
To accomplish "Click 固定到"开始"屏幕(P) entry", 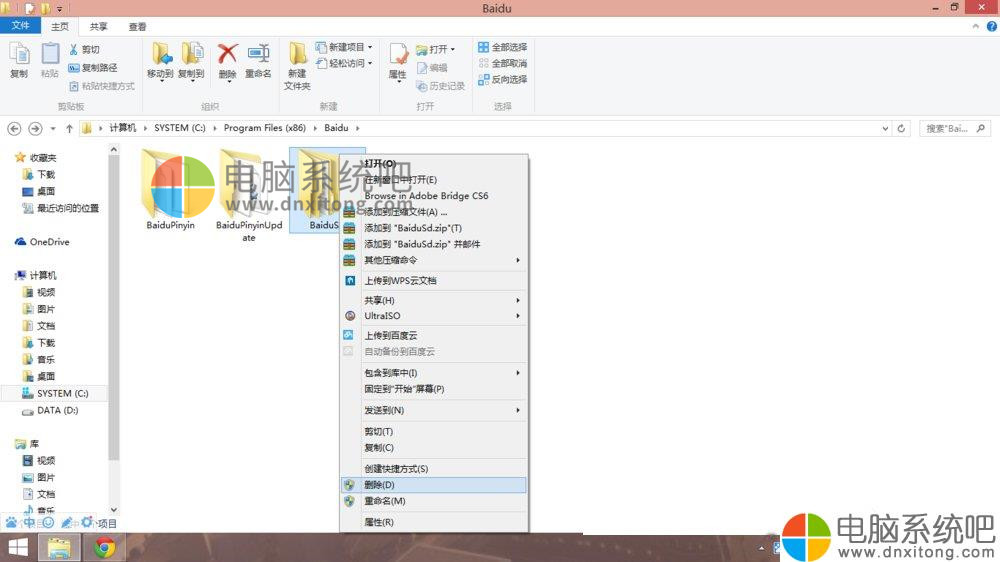I will (434, 389).
